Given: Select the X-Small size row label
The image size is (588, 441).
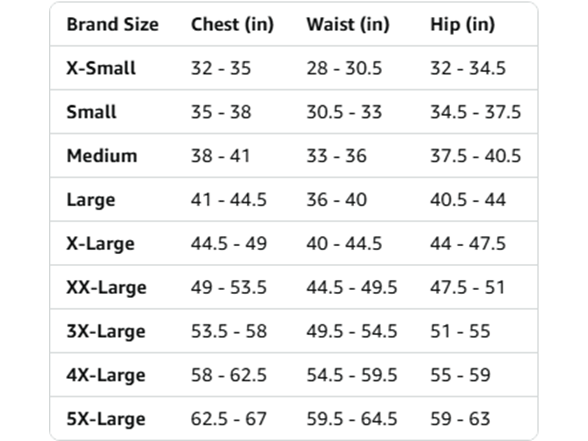Looking at the screenshot, I should [101, 68].
